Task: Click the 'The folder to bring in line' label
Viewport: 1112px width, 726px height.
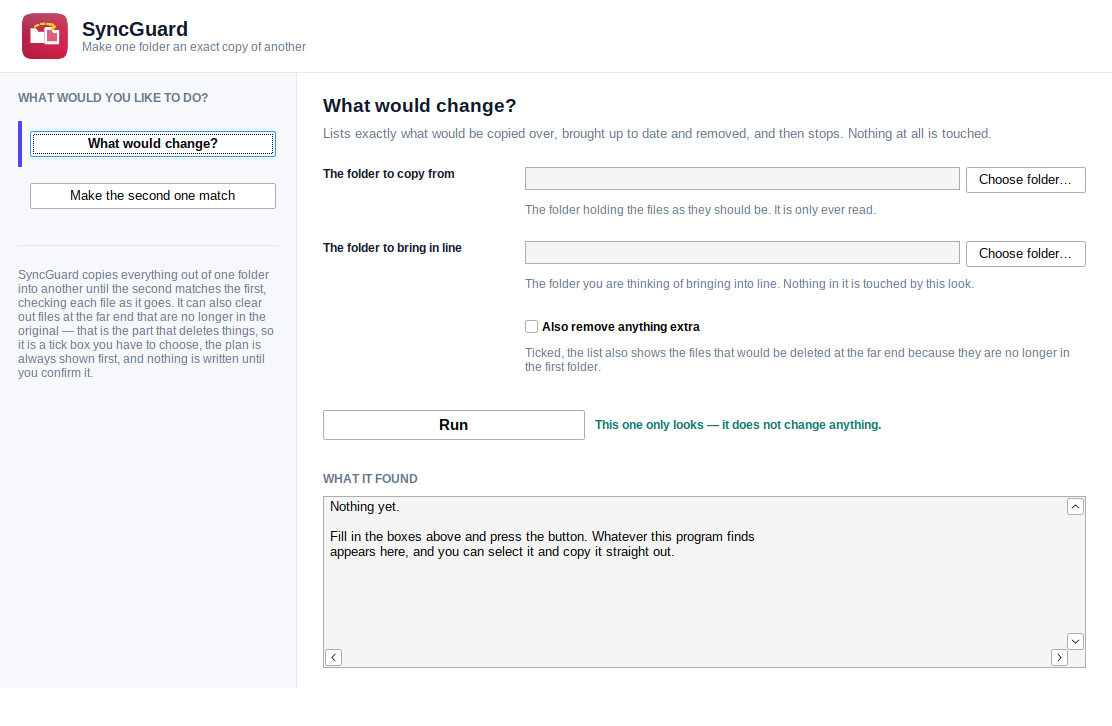Action: coord(392,247)
